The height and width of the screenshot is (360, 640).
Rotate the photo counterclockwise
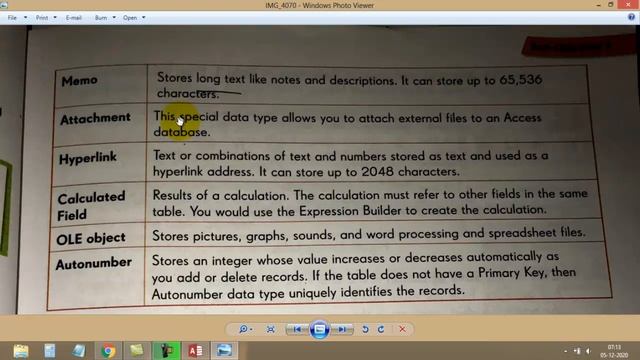365,329
